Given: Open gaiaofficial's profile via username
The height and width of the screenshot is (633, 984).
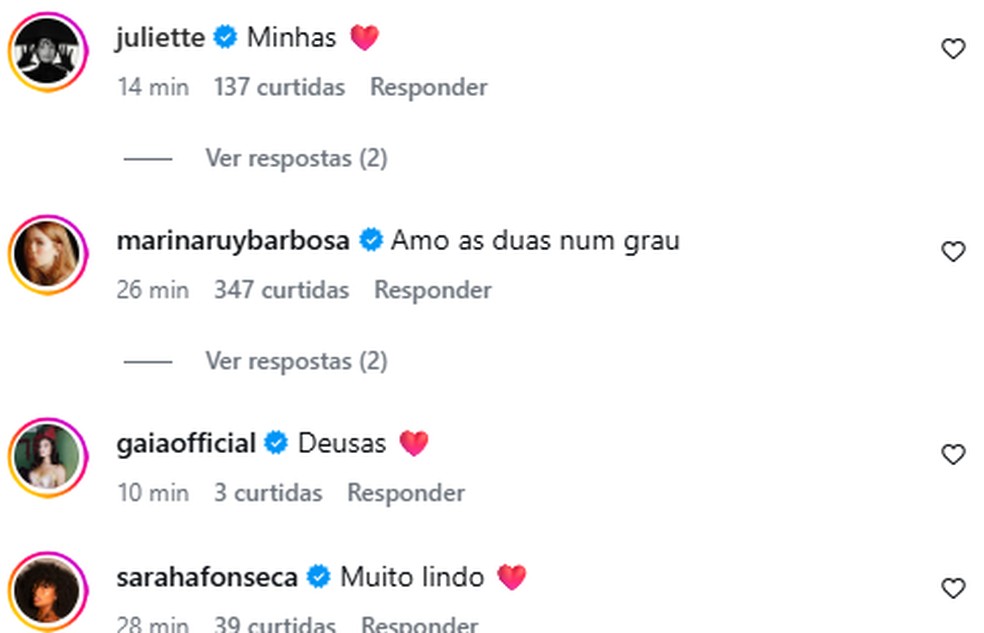Looking at the screenshot, I should 185,442.
